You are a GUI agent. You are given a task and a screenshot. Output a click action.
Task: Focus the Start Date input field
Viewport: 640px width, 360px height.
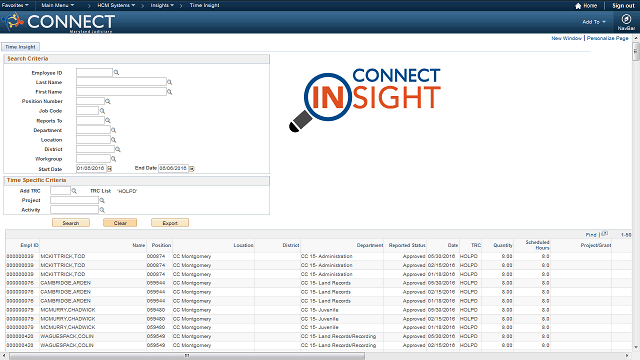pos(91,168)
